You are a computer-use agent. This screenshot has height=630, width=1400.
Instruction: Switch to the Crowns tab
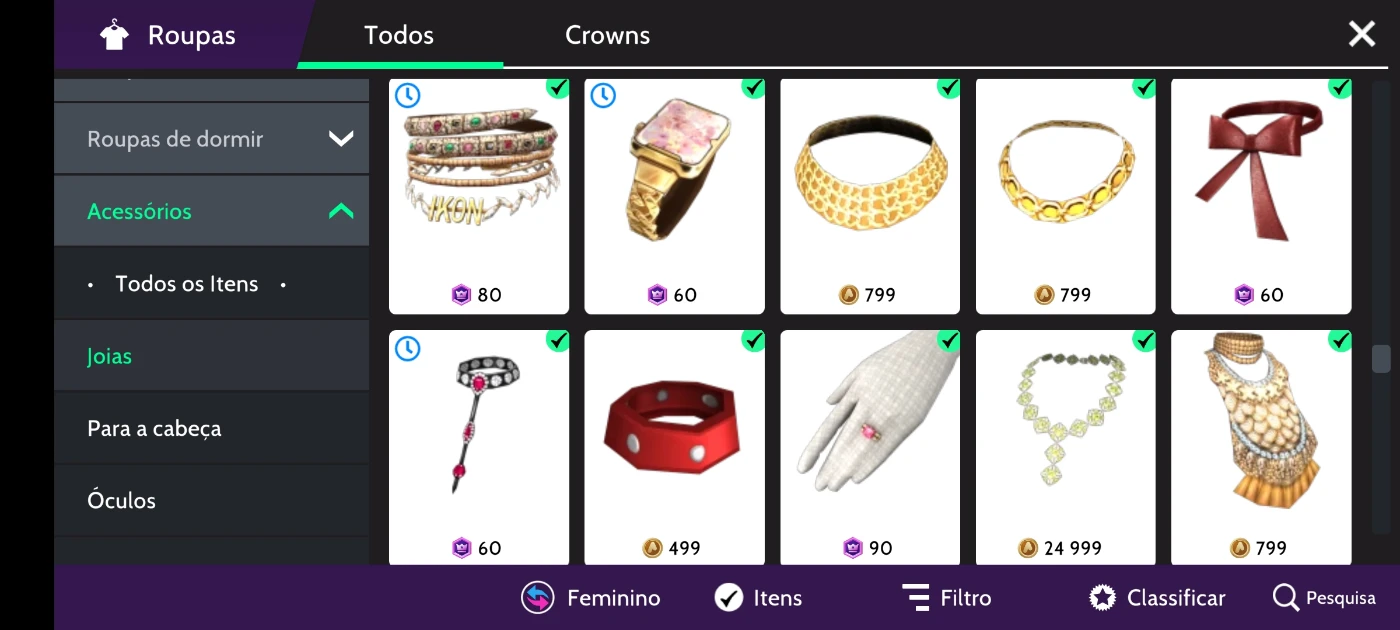click(x=607, y=35)
